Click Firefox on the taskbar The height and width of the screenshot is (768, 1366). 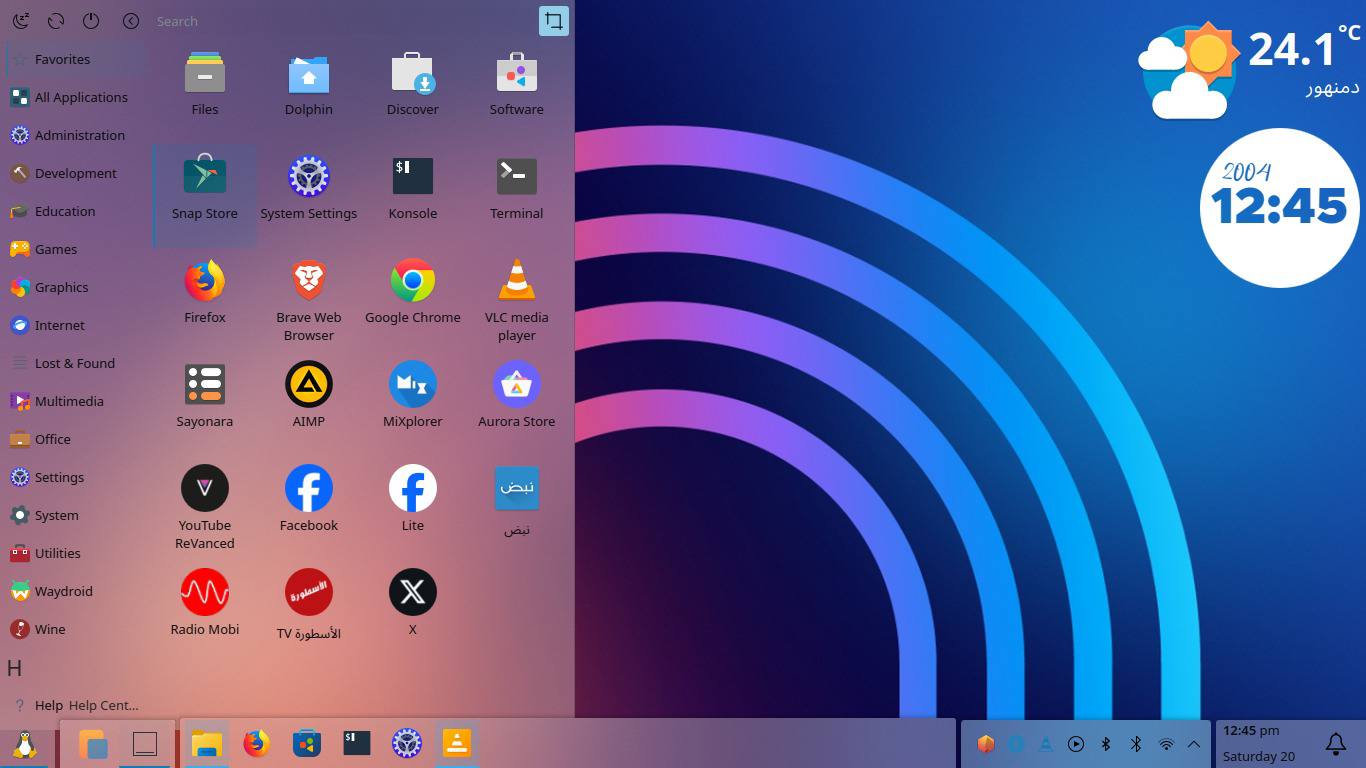[257, 744]
